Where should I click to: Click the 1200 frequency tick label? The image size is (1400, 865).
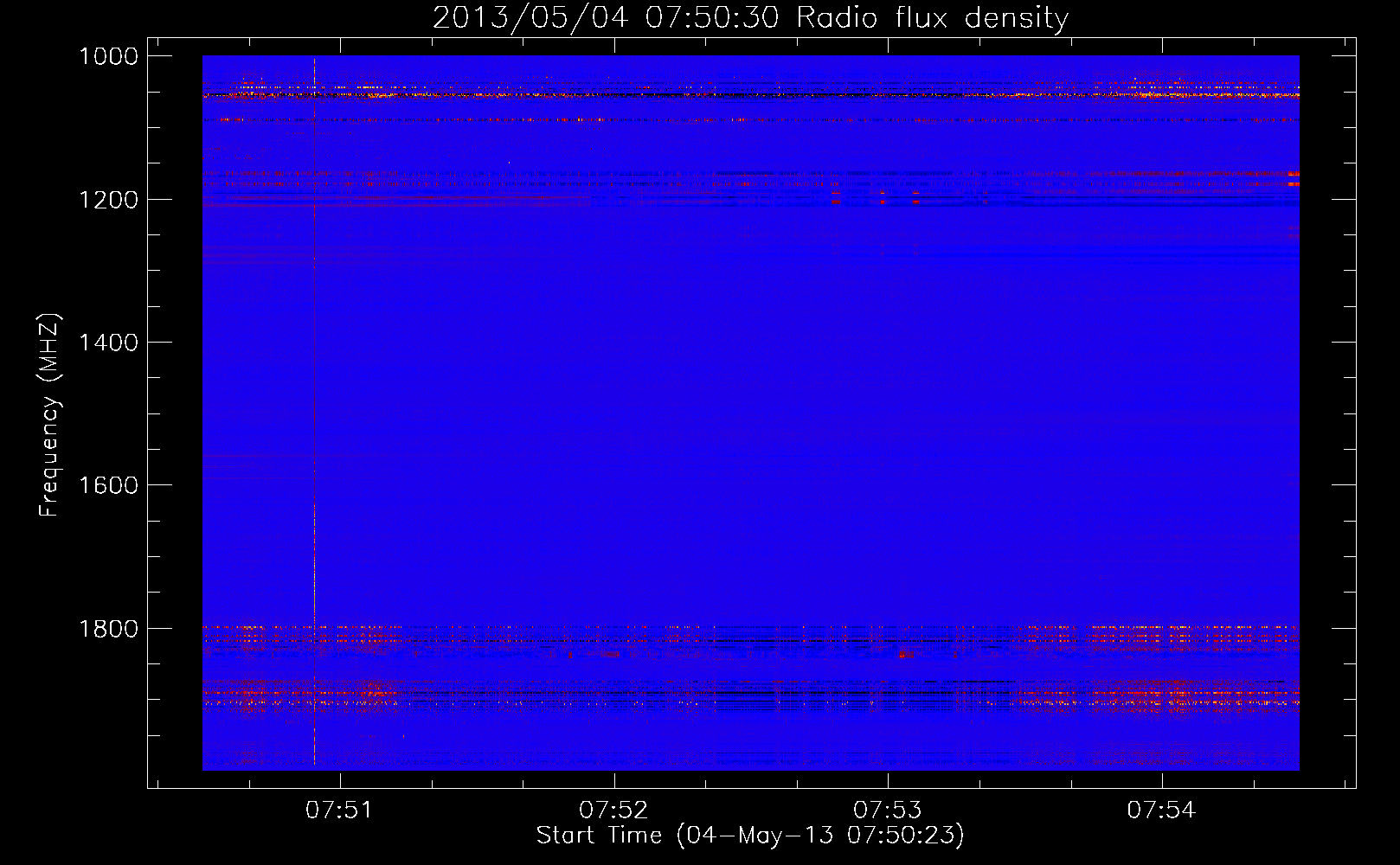tap(108, 200)
